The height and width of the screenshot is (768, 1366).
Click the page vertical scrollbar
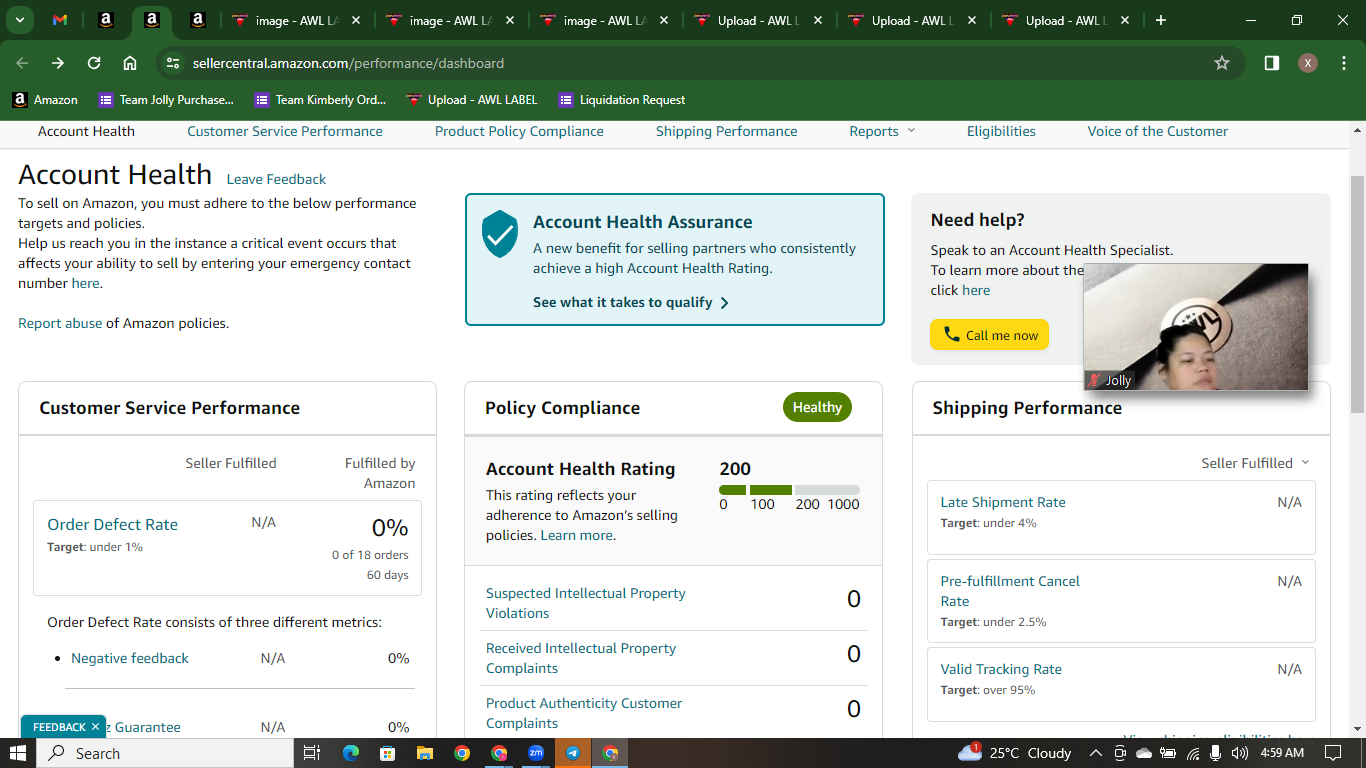1357,293
